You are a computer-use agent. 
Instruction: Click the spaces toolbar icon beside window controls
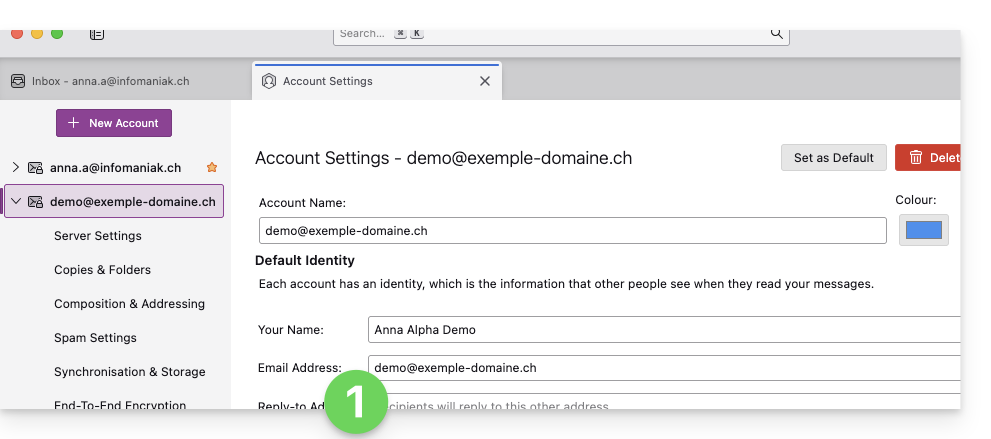click(97, 33)
